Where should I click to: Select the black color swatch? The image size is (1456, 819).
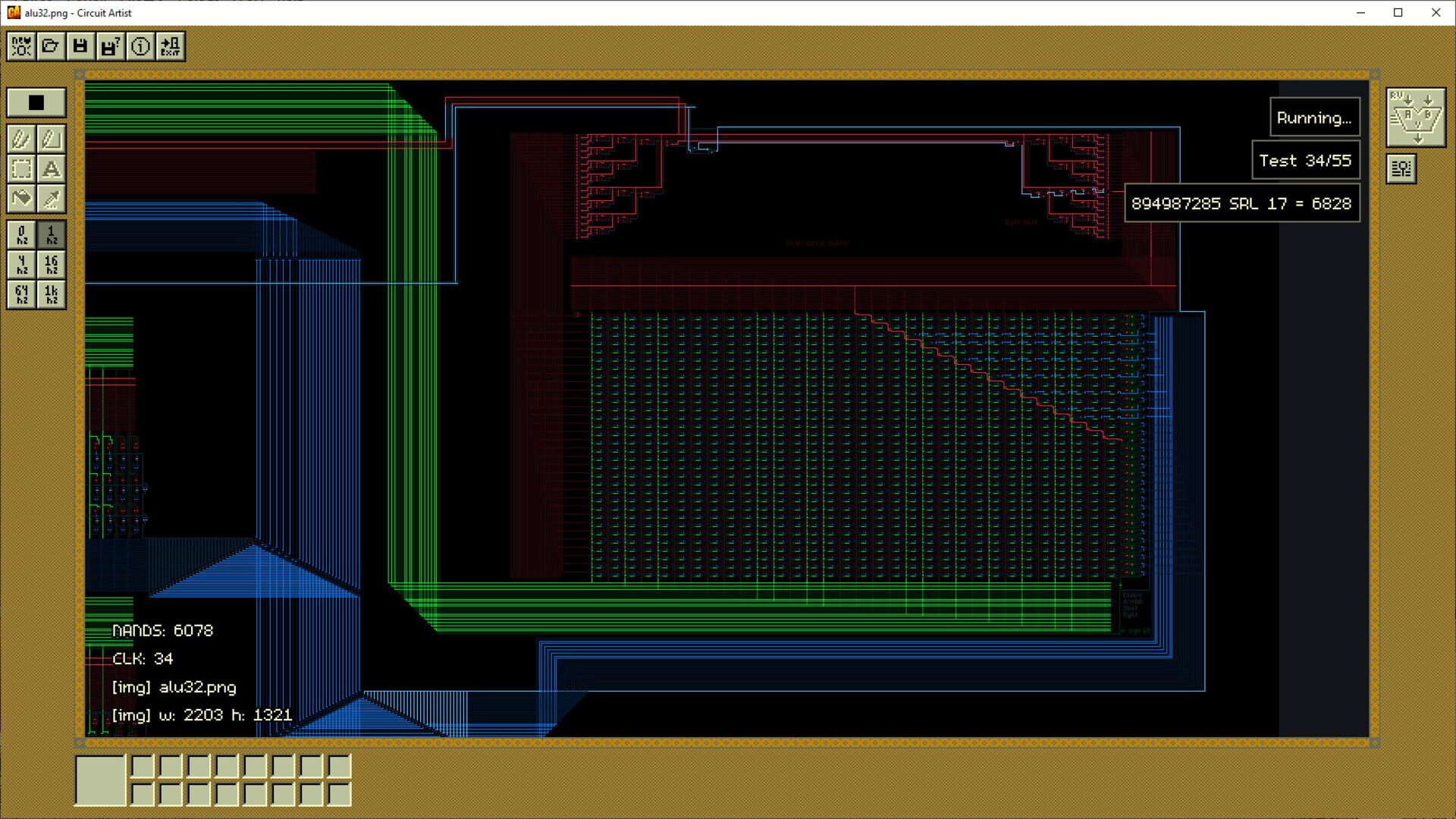[36, 102]
